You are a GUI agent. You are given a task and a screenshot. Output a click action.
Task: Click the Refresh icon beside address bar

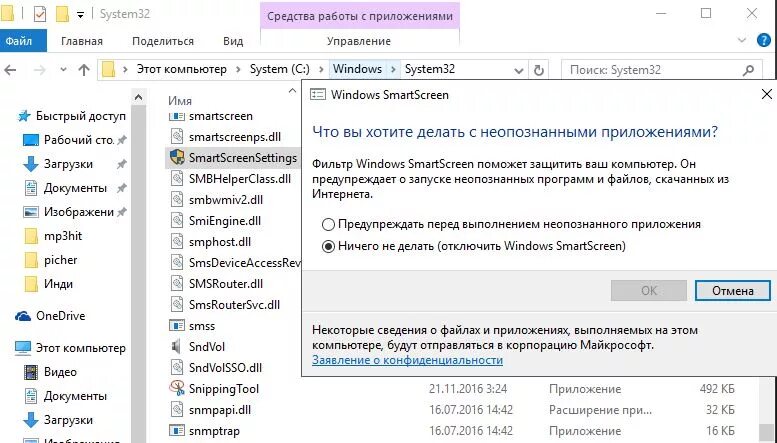tap(540, 70)
